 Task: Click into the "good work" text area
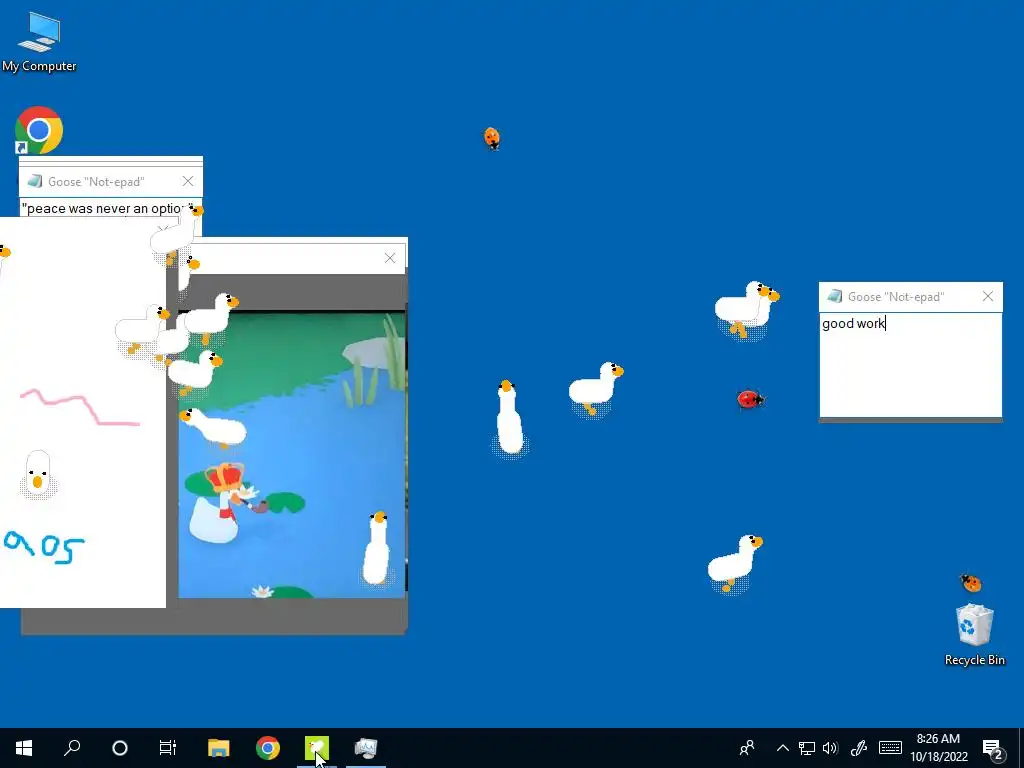coord(910,365)
